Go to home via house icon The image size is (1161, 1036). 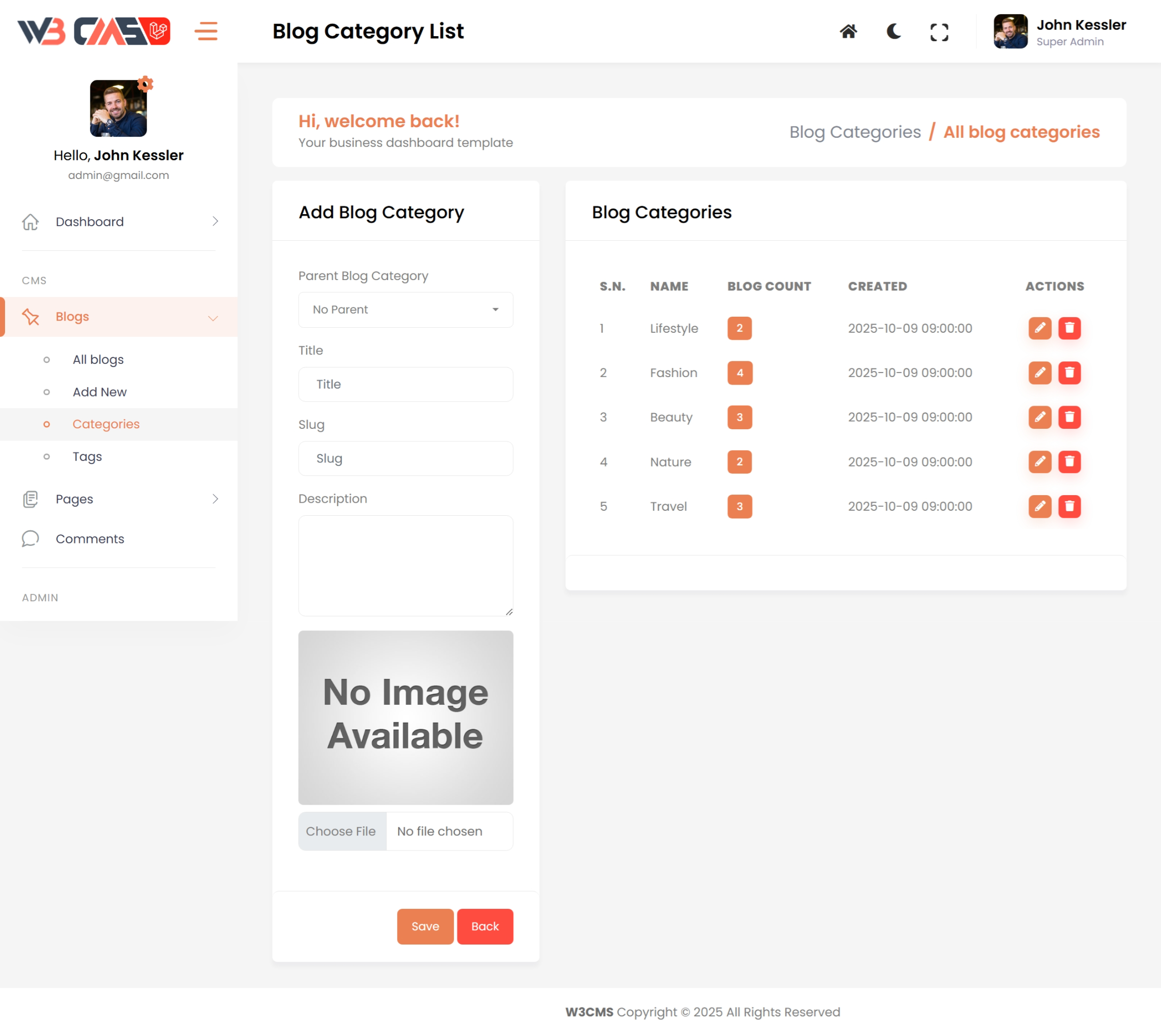(x=848, y=31)
